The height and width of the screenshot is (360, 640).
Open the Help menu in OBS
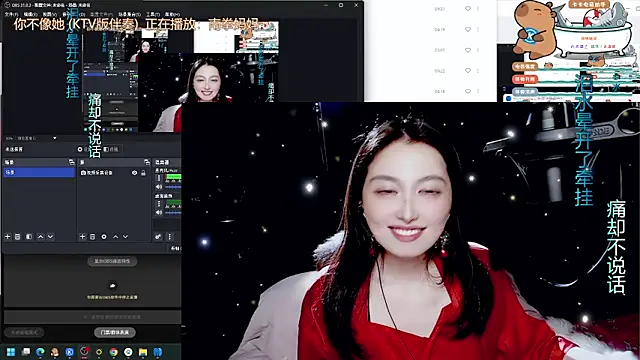(172, 14)
